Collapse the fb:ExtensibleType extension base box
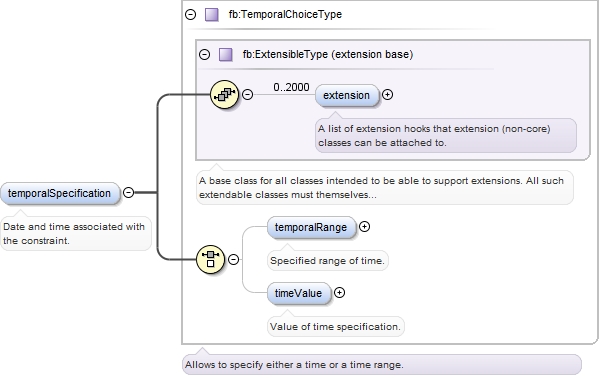 click(204, 54)
